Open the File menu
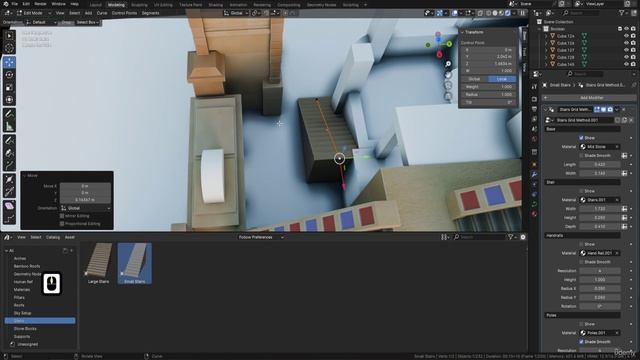 [15, 4]
